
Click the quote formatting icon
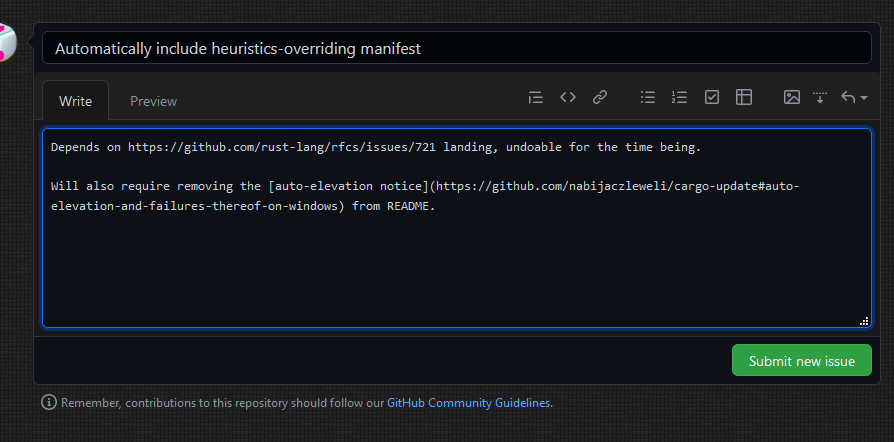click(x=536, y=97)
